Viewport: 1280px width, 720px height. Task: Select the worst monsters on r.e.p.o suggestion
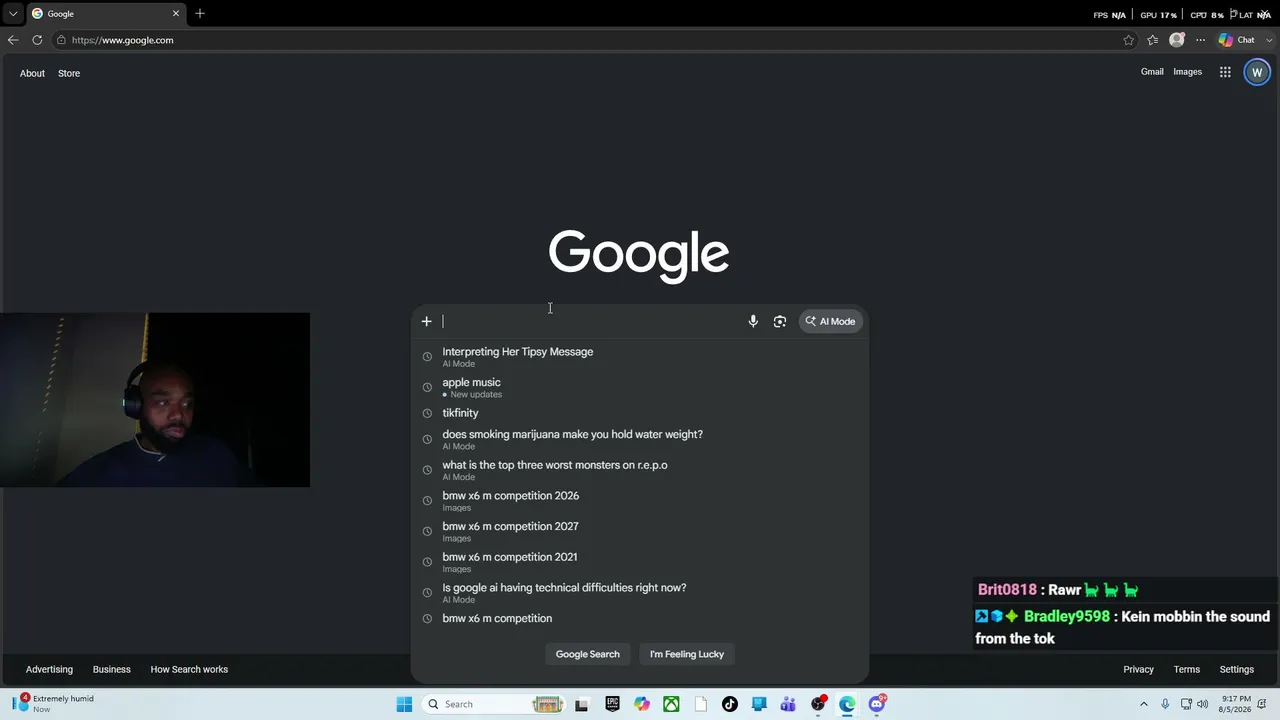(x=640, y=470)
